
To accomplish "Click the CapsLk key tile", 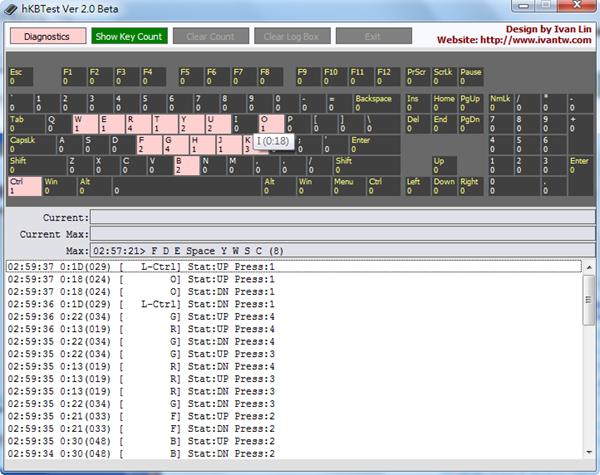I will tap(29, 145).
